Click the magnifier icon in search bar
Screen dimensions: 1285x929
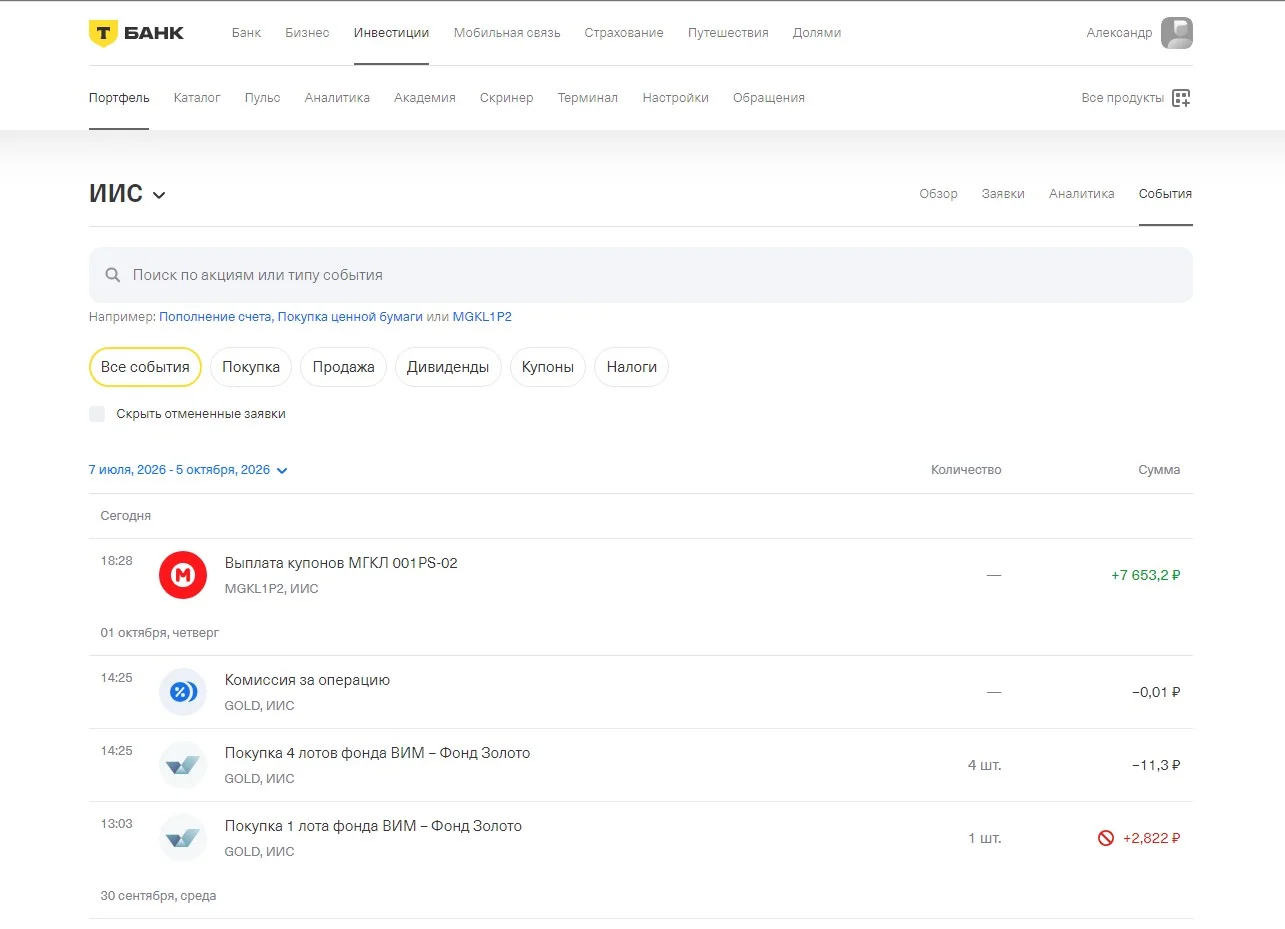[113, 275]
